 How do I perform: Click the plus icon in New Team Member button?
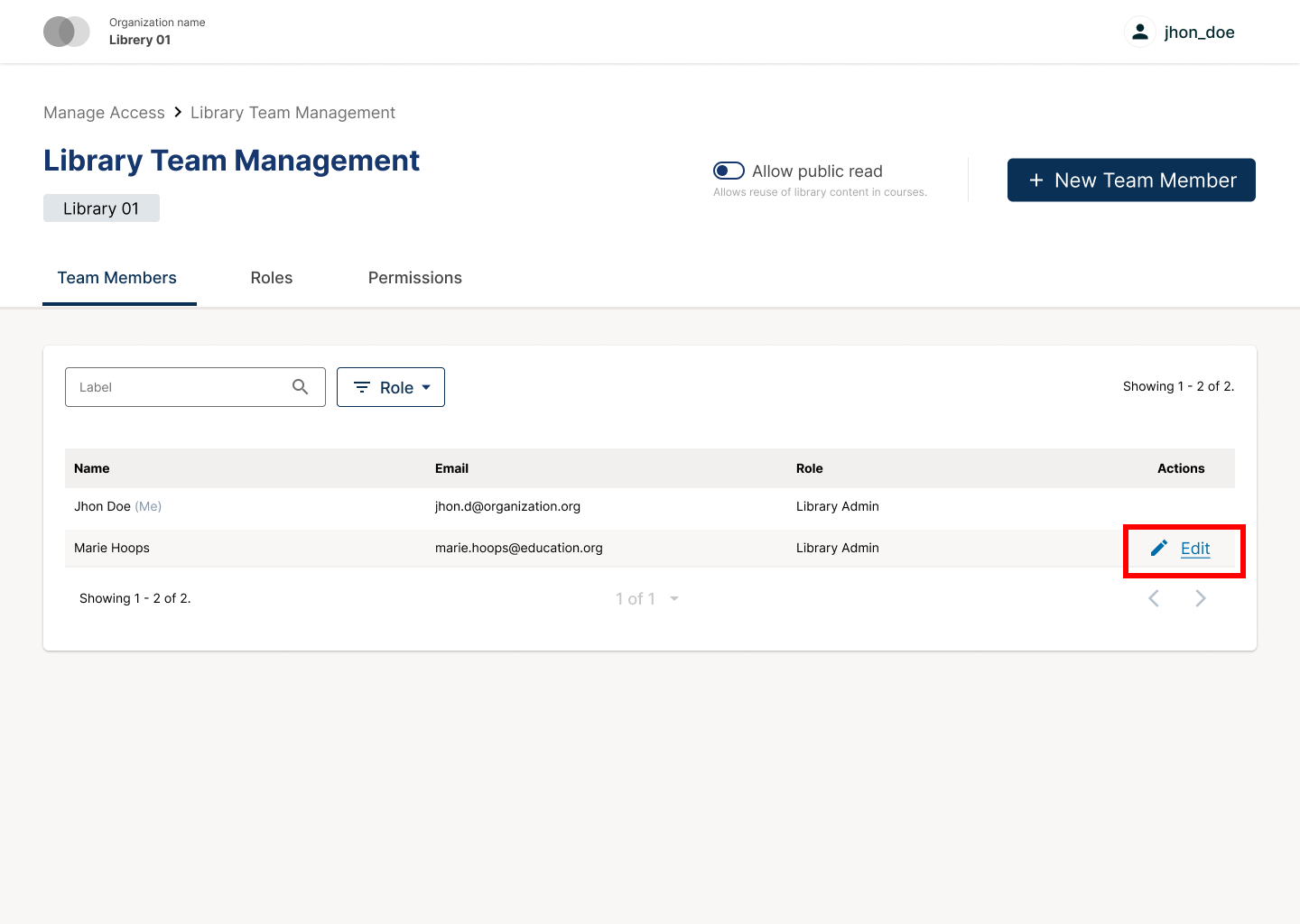1035,180
